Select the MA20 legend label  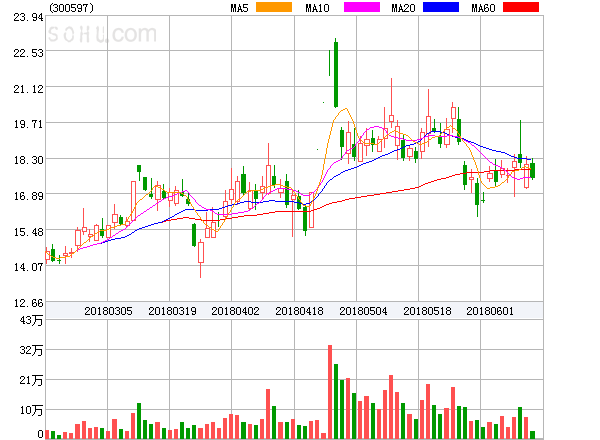(x=403, y=8)
